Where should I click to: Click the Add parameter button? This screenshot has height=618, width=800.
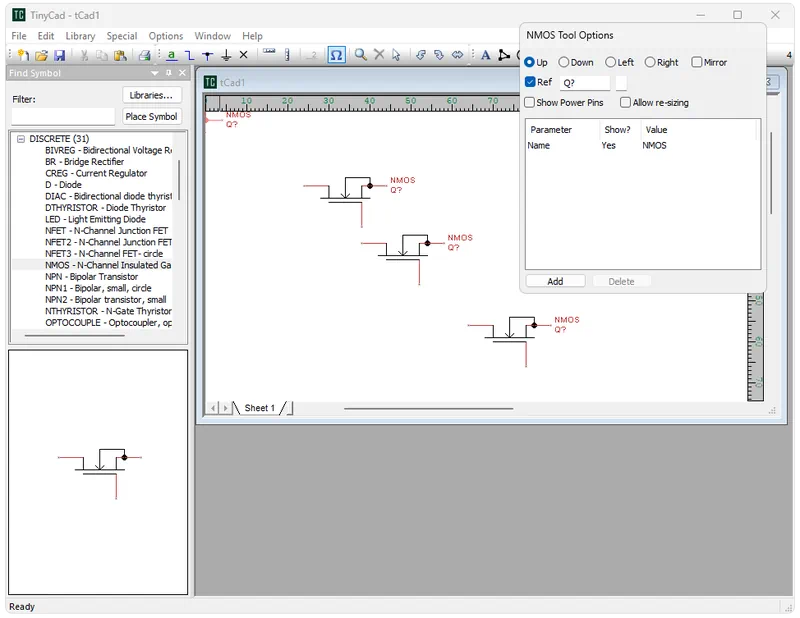pyautogui.click(x=555, y=281)
